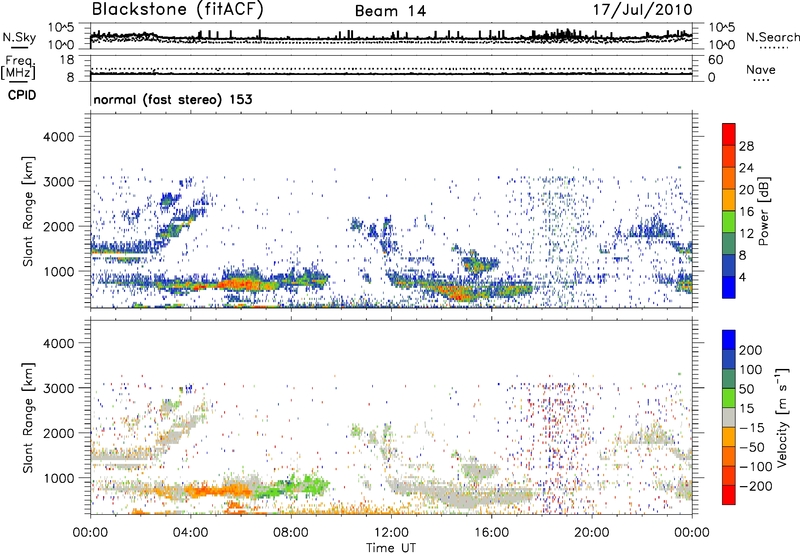Image resolution: width=800 pixels, height=554 pixels.
Task: Click the light green 12-16 dB power swatch
Action: (x=729, y=221)
